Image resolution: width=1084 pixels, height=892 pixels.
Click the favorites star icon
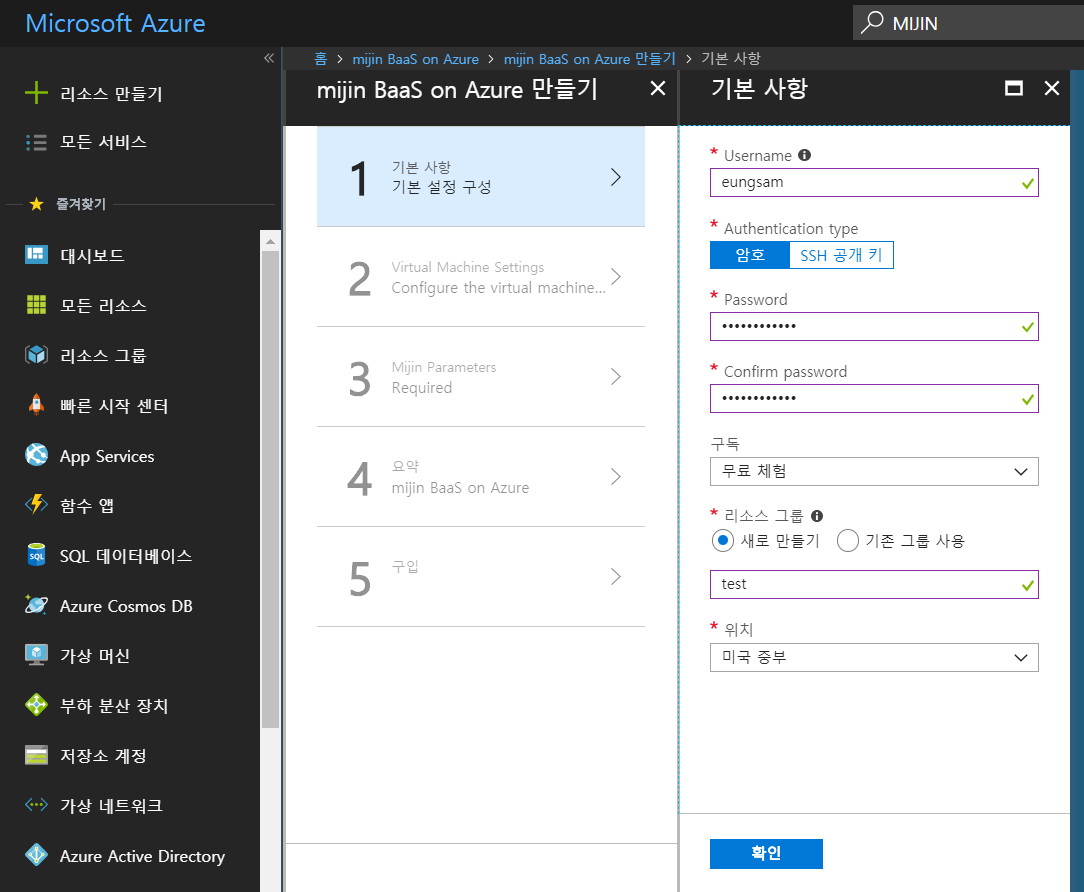coord(36,204)
